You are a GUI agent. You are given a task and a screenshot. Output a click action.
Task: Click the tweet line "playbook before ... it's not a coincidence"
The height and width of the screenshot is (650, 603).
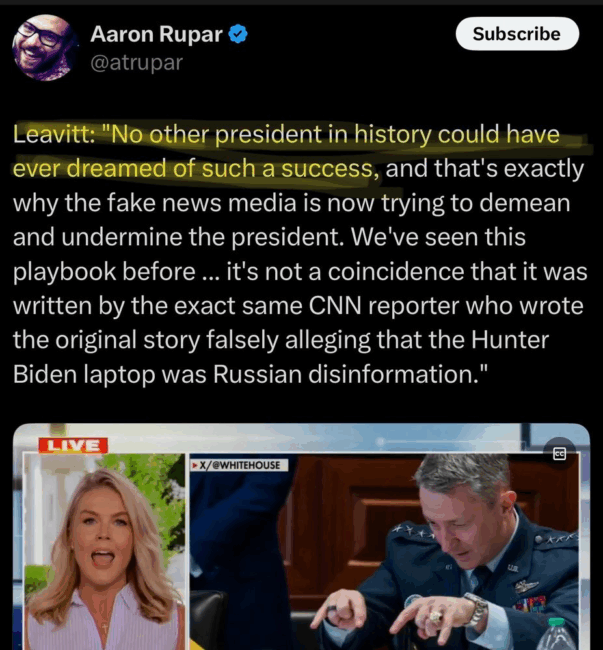point(300,272)
